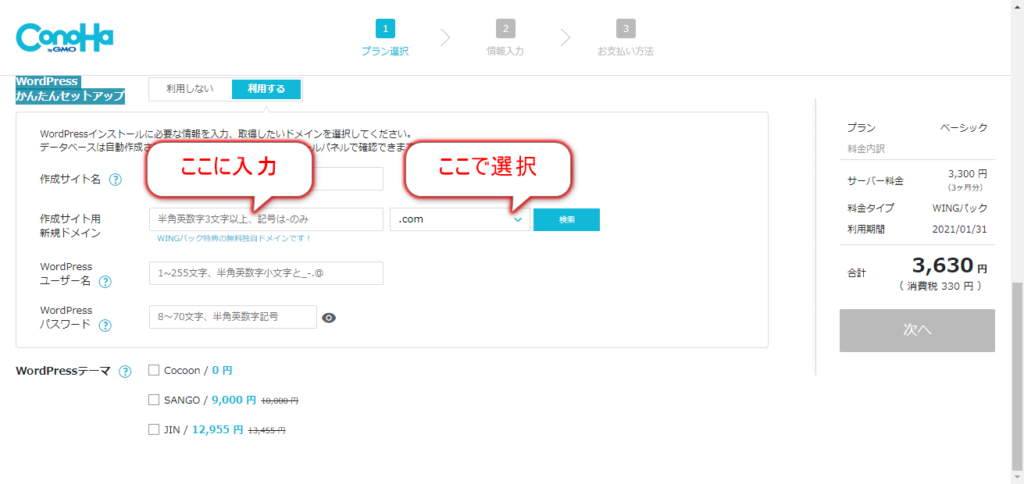
Task: Check the JIN theme checkbox
Action: [x=154, y=429]
